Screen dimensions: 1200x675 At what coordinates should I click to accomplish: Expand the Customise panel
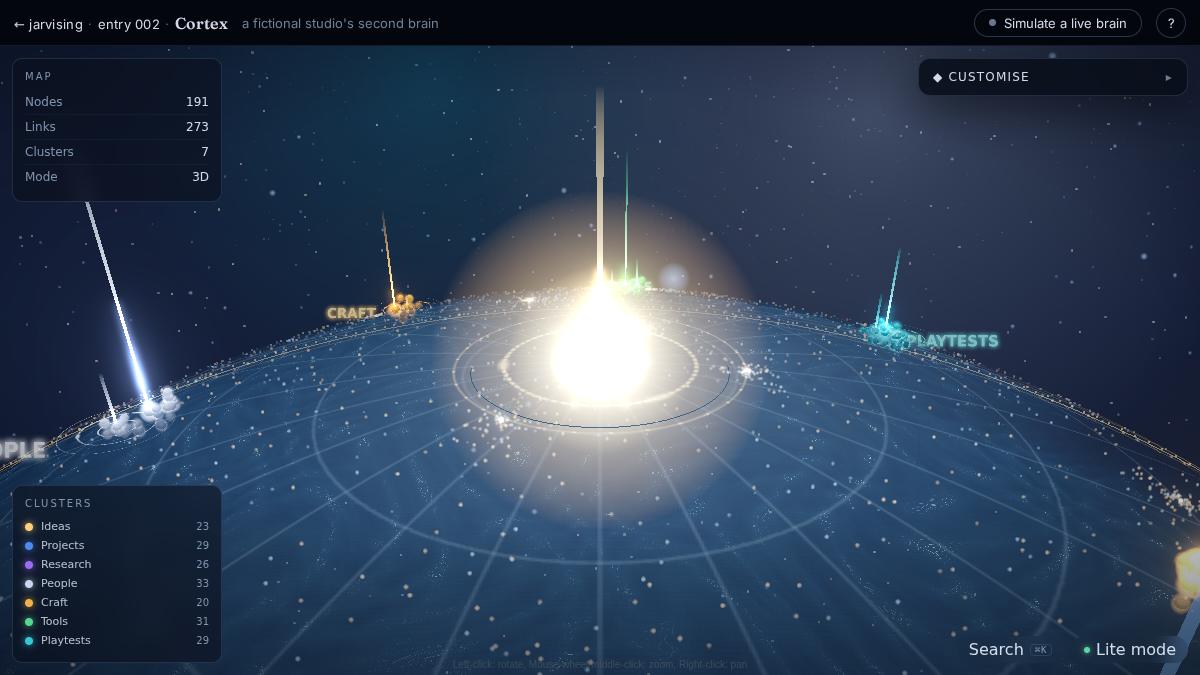click(x=1053, y=77)
